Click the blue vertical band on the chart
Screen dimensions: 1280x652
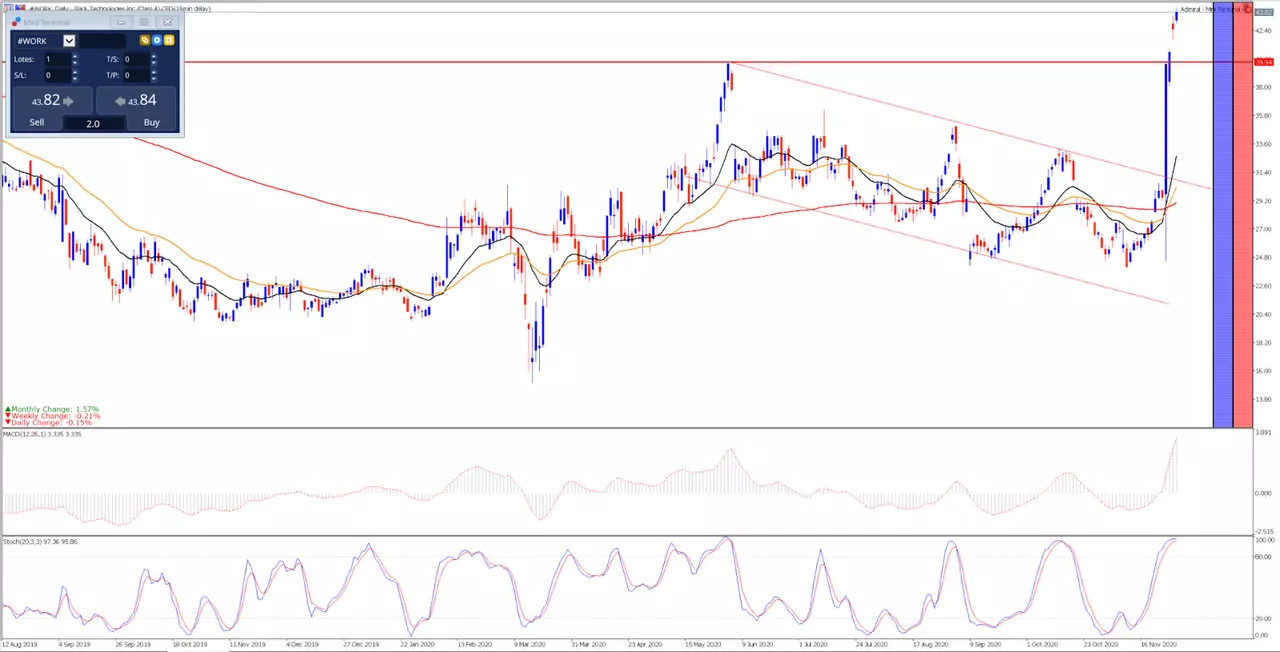pyautogui.click(x=1222, y=220)
